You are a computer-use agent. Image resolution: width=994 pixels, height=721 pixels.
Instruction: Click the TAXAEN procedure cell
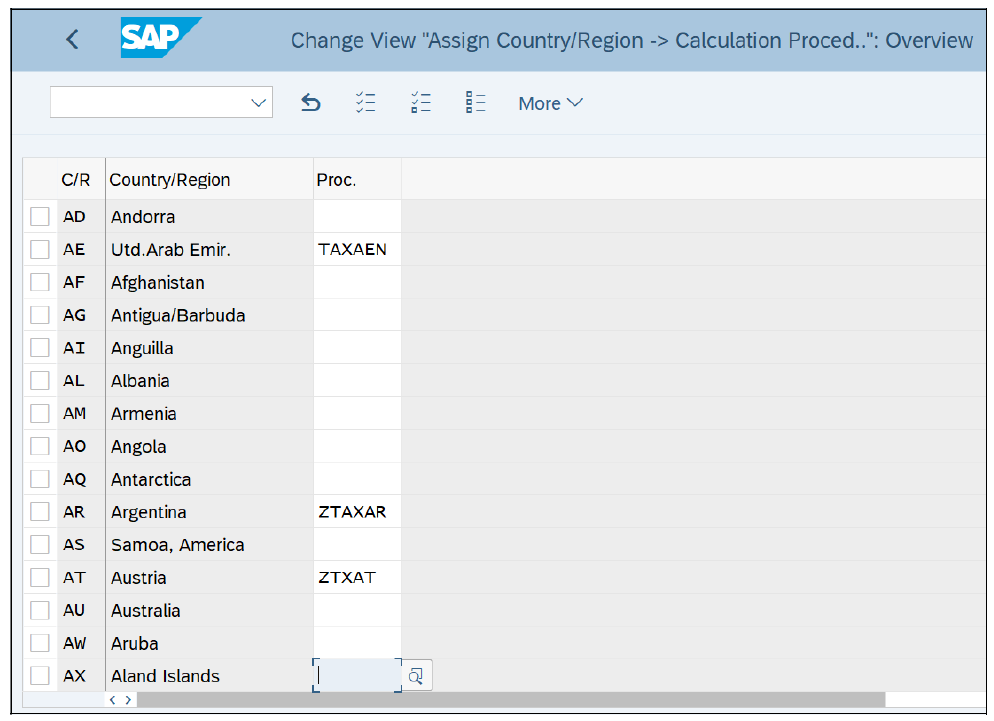coord(355,250)
